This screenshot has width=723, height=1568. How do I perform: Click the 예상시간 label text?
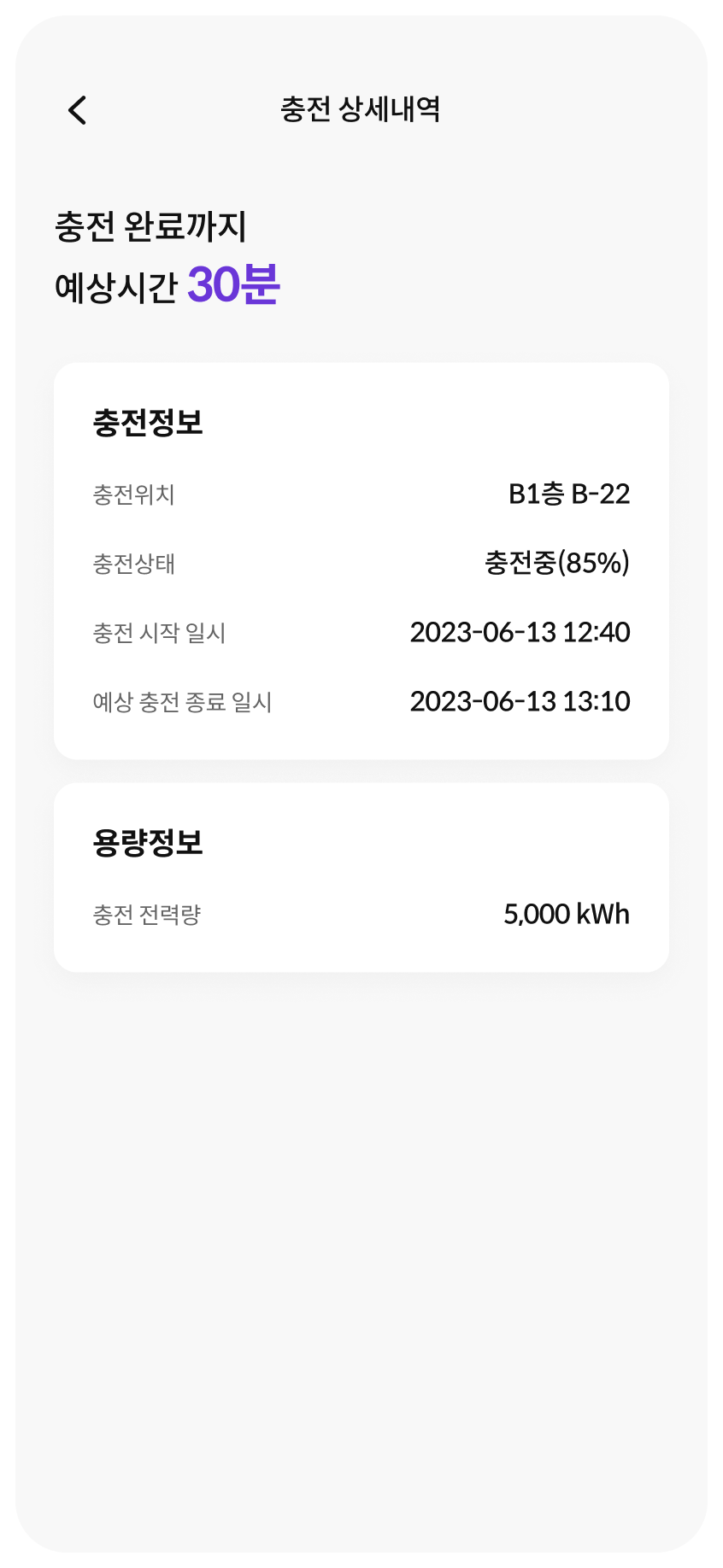[115, 288]
